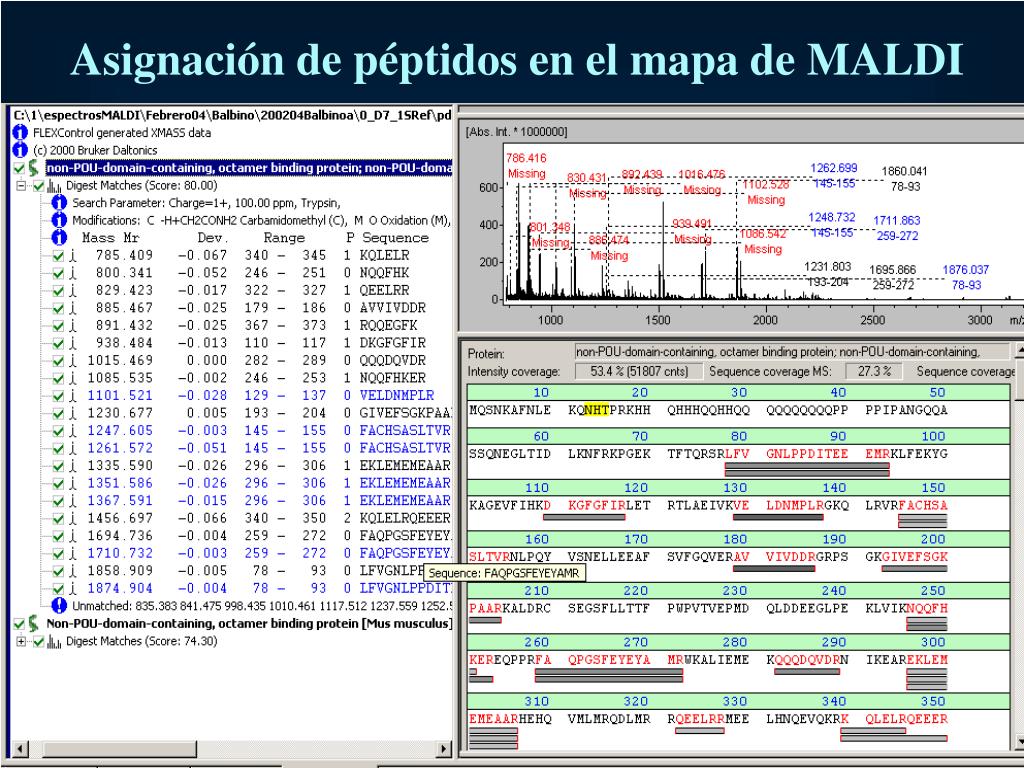Expand the Digest Matches (Score: 74.30) node

[x=22, y=641]
